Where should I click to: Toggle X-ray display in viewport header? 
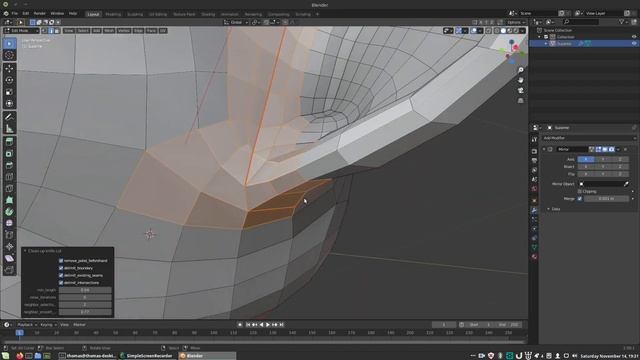[x=489, y=31]
